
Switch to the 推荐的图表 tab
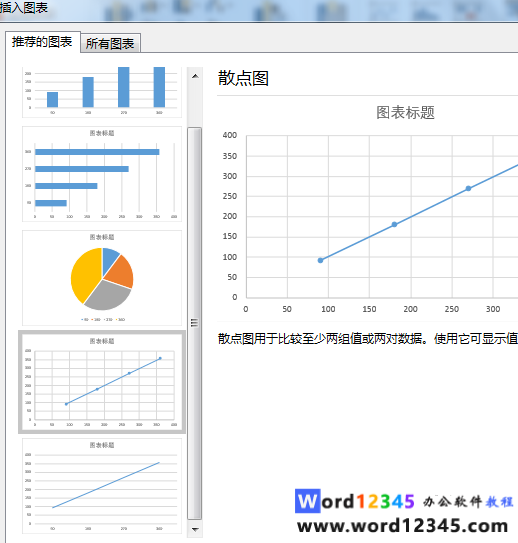pos(43,42)
